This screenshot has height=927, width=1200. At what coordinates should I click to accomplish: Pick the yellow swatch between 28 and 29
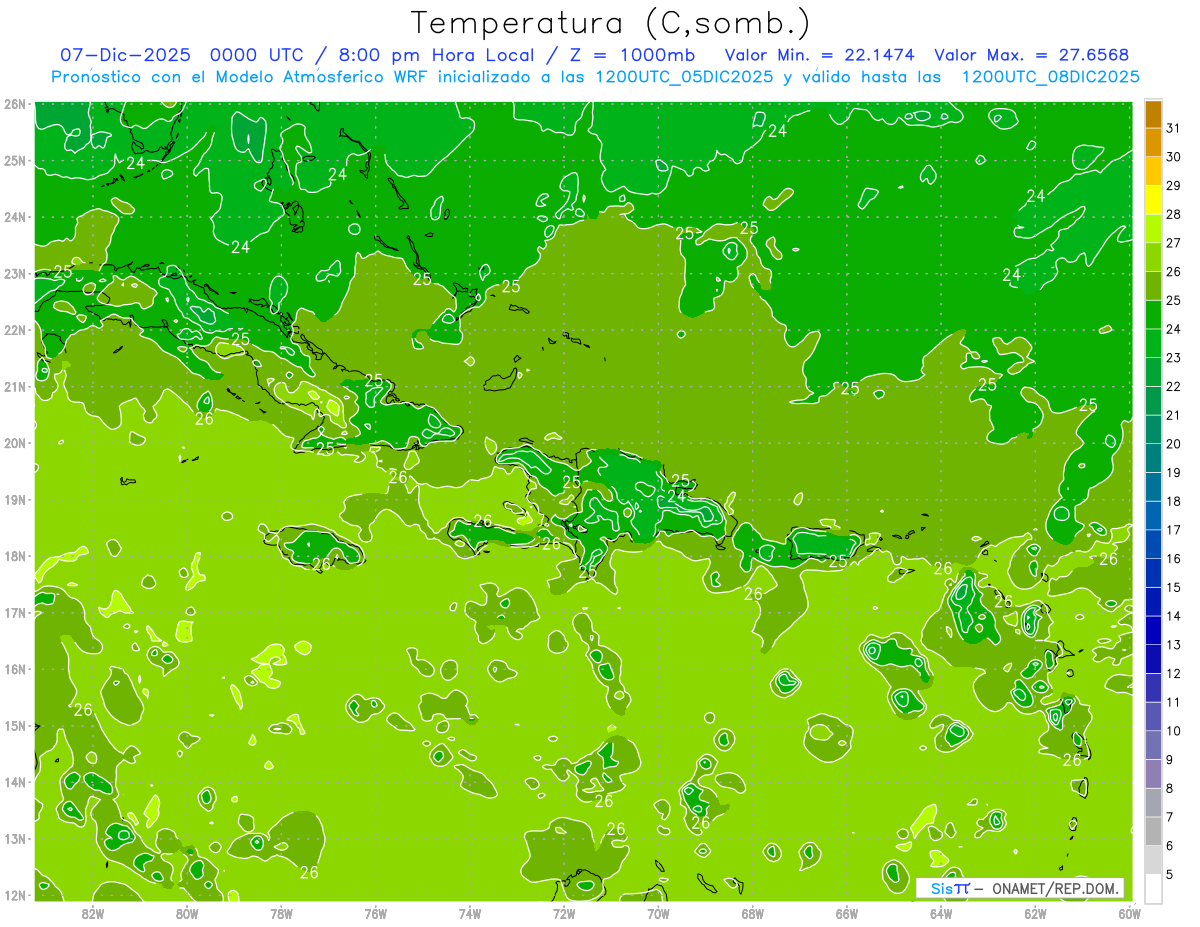pos(1153,200)
